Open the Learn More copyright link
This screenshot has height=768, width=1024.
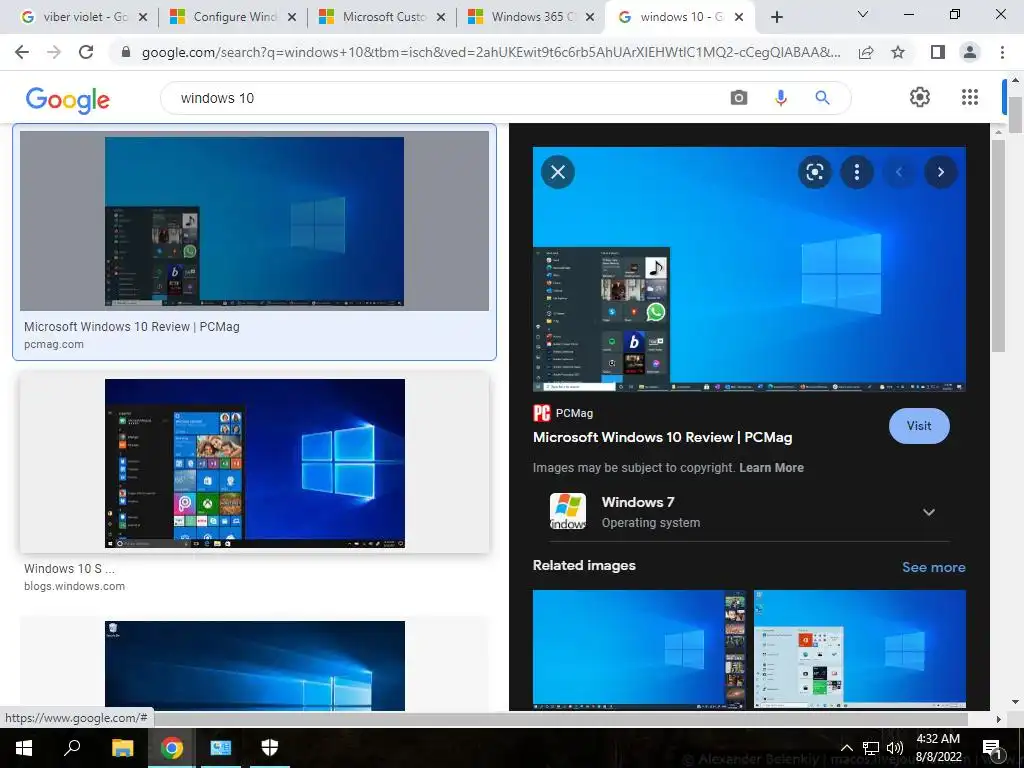point(771,468)
